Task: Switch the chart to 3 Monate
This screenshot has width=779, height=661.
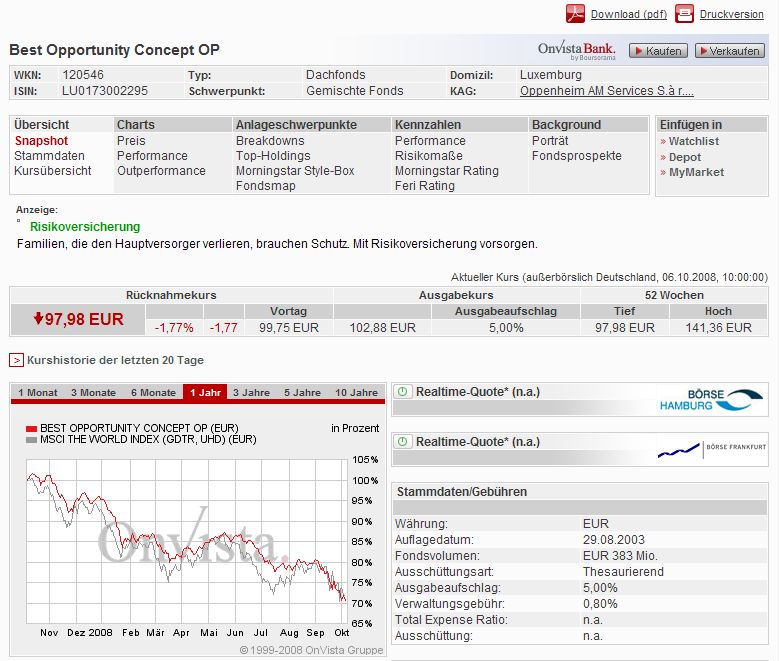Action: click(93, 393)
